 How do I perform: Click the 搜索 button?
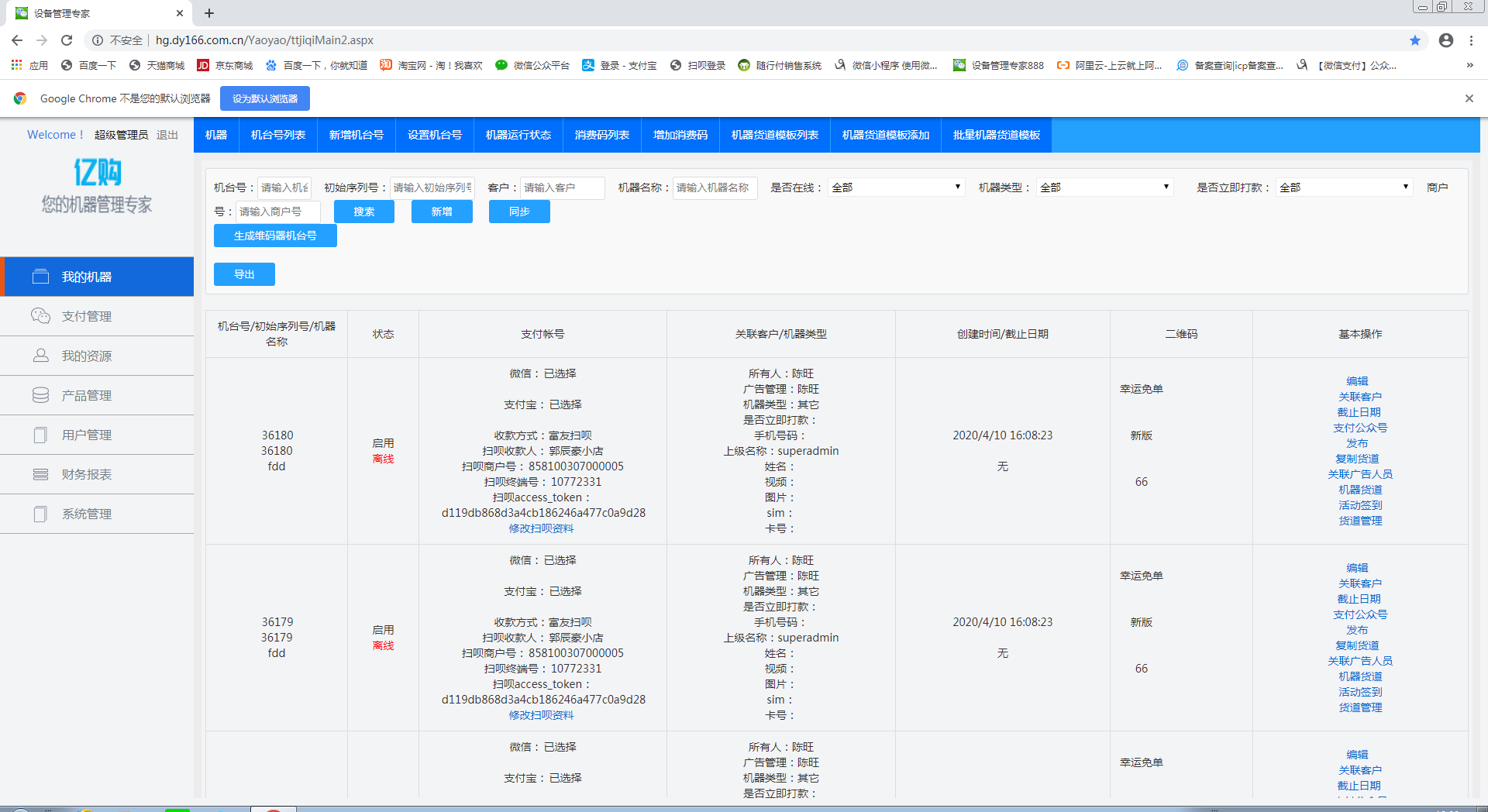[364, 212]
